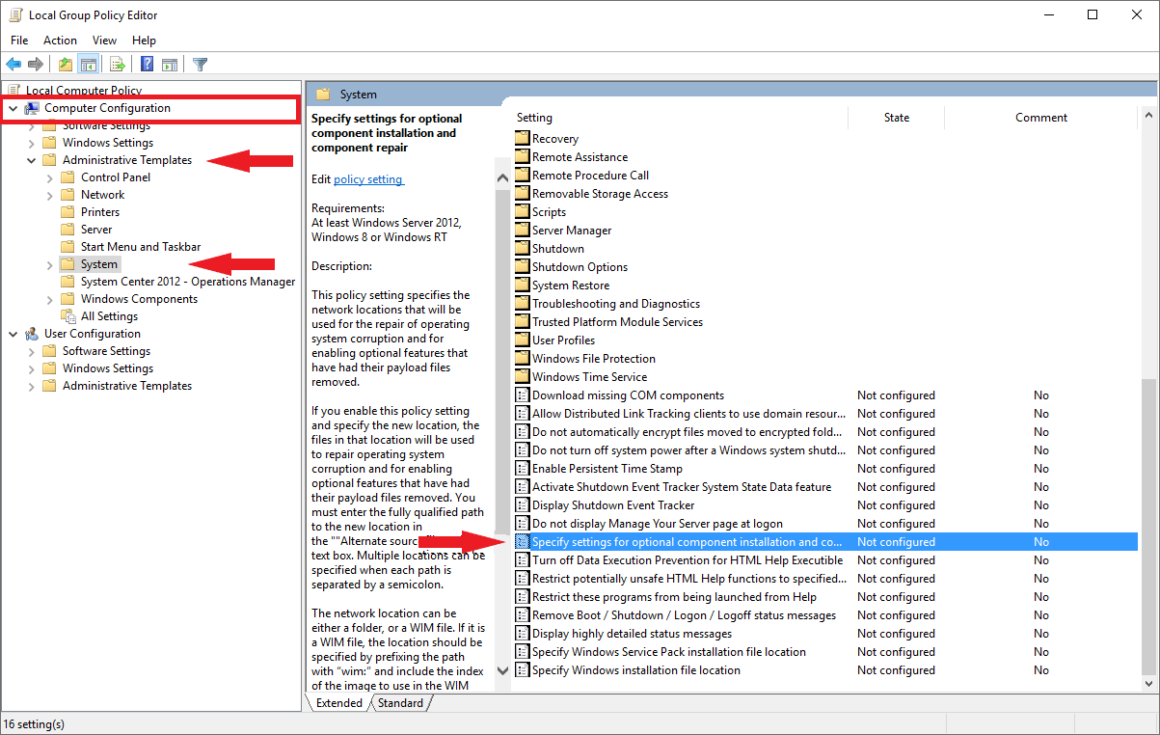Image resolution: width=1160 pixels, height=735 pixels.
Task: Toggle the Show/Hide Console Tree icon
Action: (x=87, y=63)
